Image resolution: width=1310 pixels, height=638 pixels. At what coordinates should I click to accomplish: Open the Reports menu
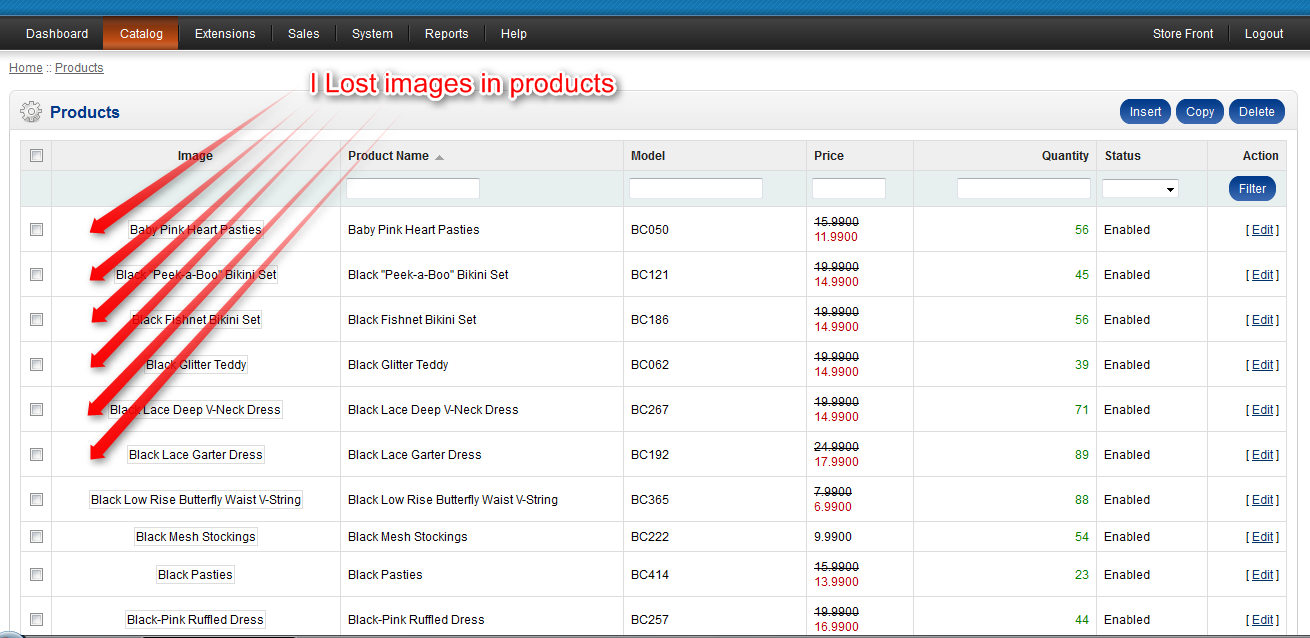coord(446,33)
